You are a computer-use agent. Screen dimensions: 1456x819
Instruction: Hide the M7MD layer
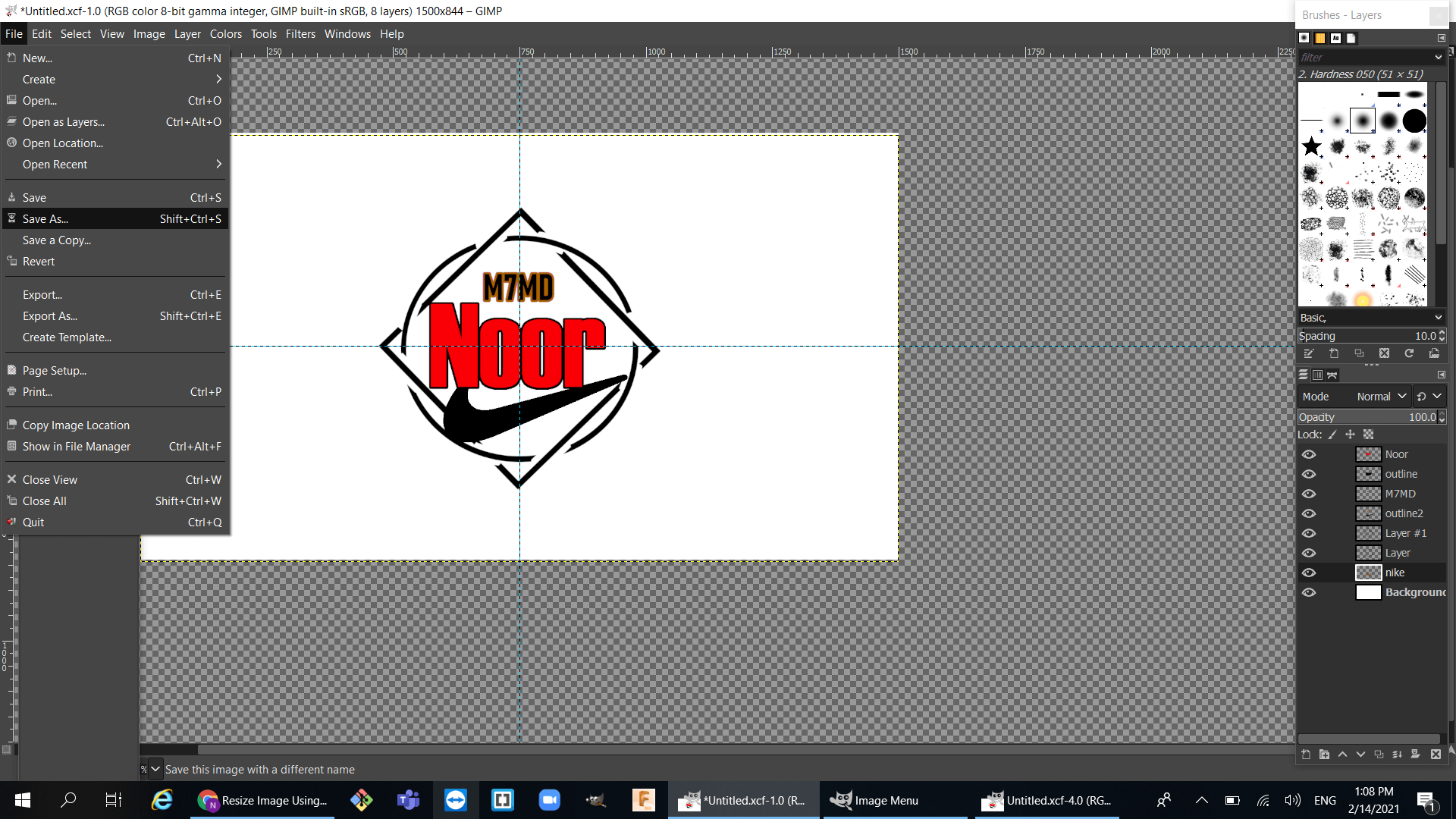point(1309,494)
